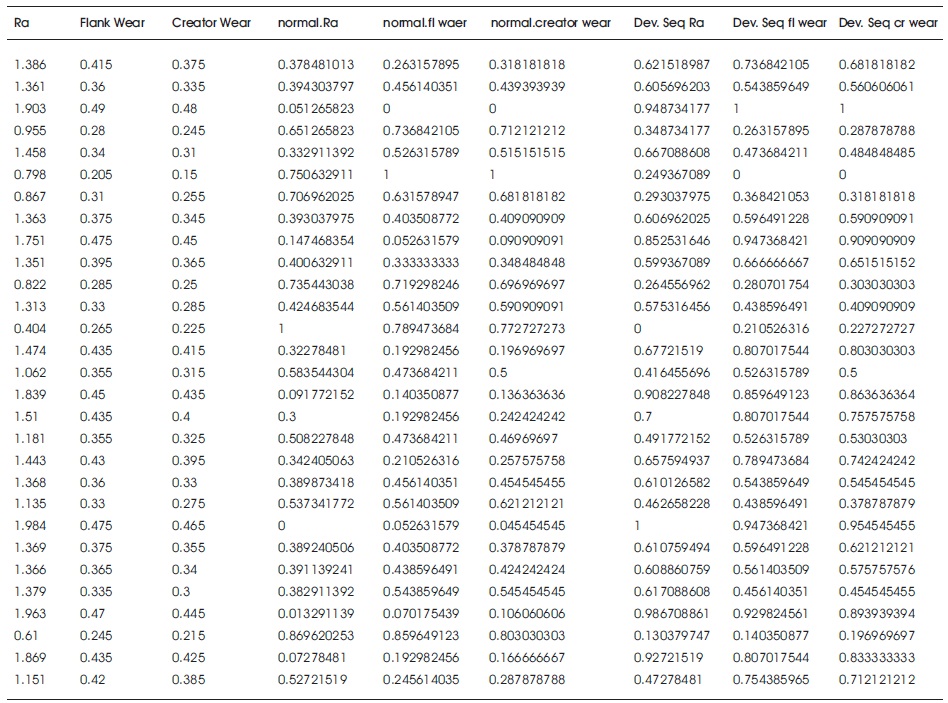
Task: Select normal.Ra value 0.378481013
Action: tap(316, 65)
